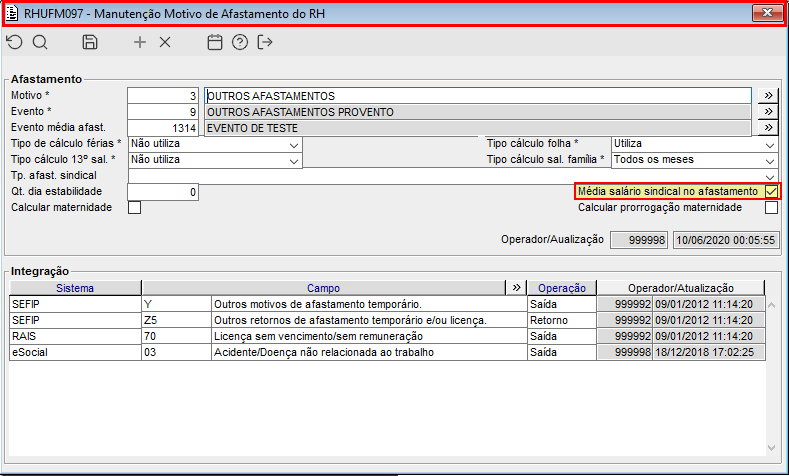
Task: Click 'Outros retornos de afastamento temporário' cell
Action: pyautogui.click(x=369, y=320)
